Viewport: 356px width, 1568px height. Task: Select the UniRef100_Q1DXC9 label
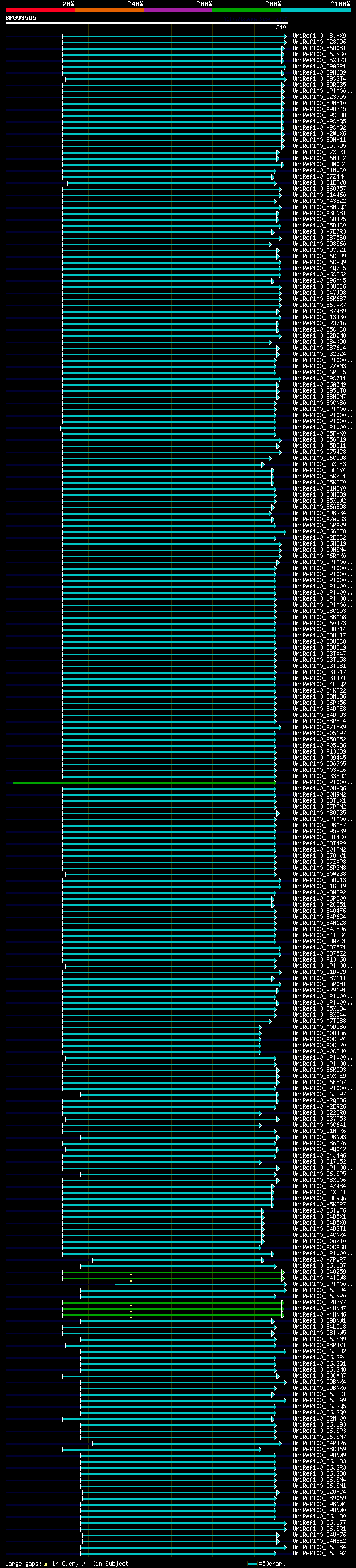[x=319, y=972]
